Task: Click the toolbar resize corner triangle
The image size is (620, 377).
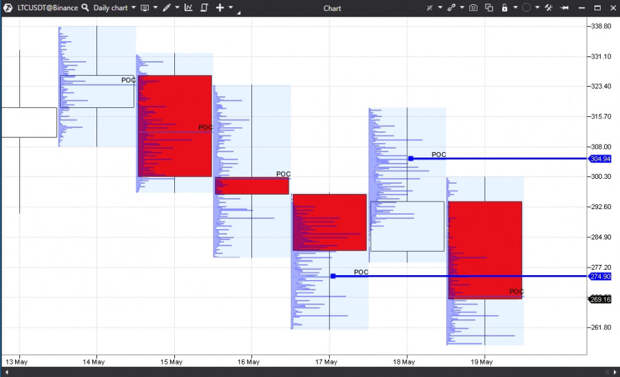Action: click(x=239, y=13)
